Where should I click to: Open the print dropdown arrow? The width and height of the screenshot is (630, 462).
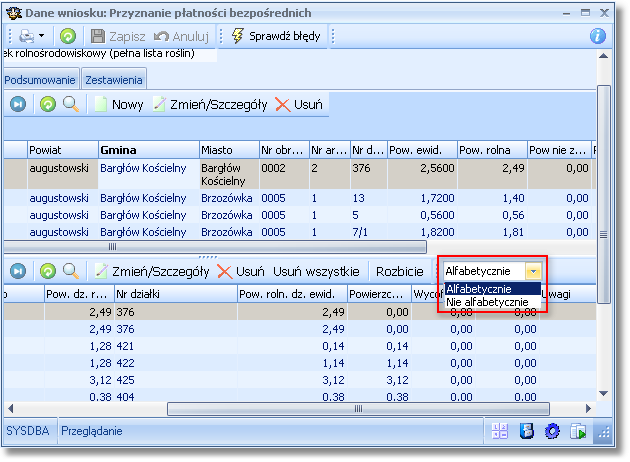(x=41, y=36)
